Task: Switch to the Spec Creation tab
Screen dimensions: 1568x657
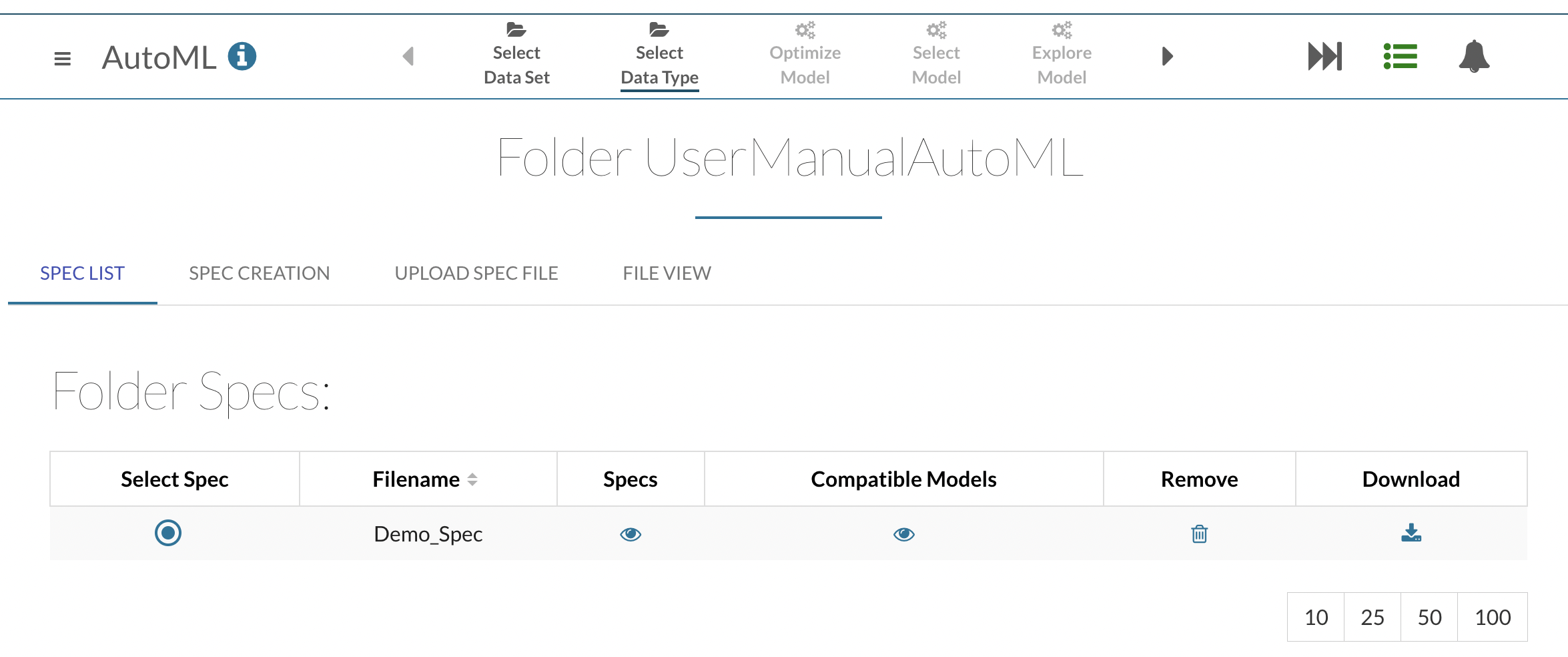Action: pyautogui.click(x=259, y=273)
